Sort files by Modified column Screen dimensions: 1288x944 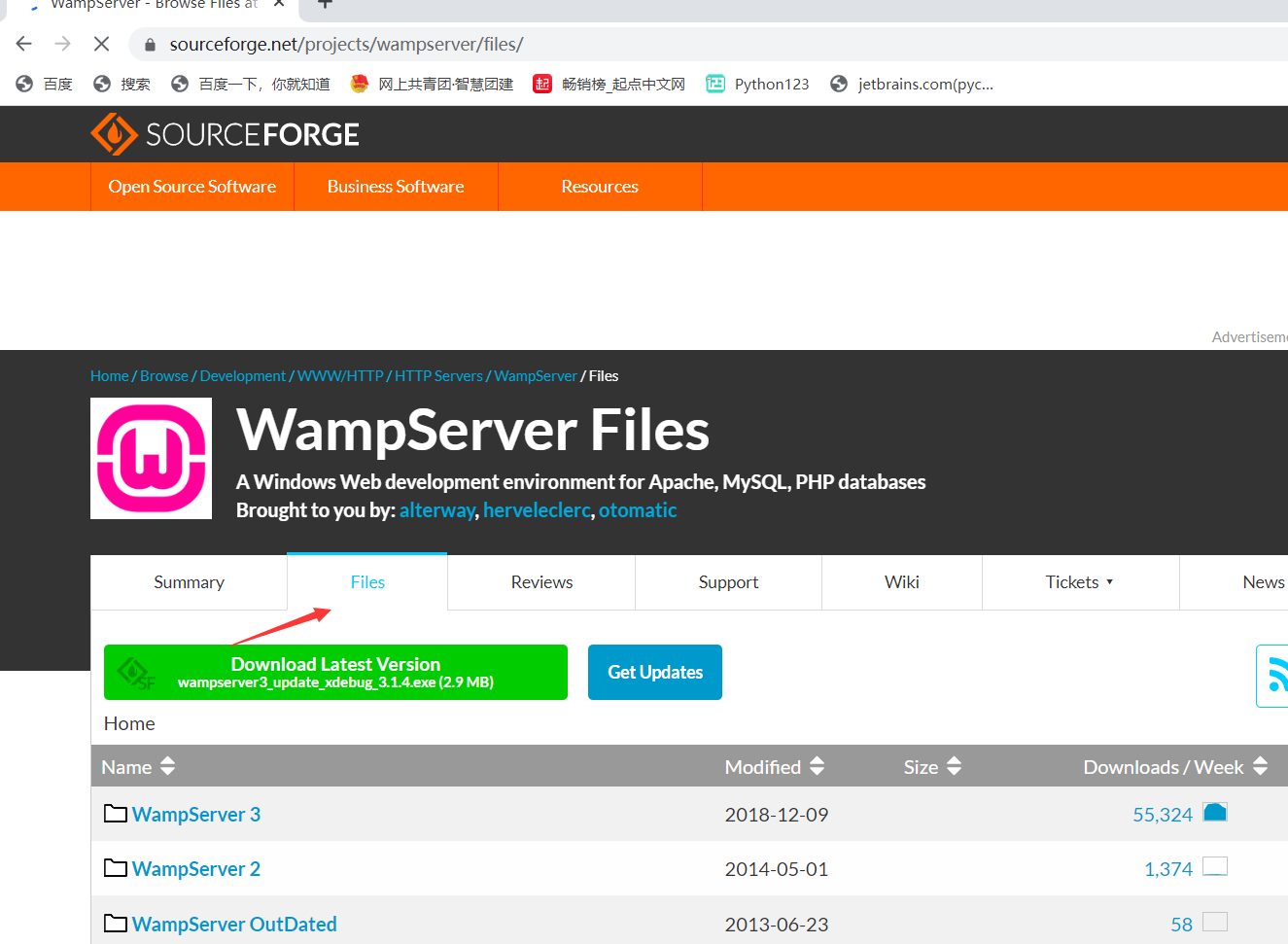775,767
